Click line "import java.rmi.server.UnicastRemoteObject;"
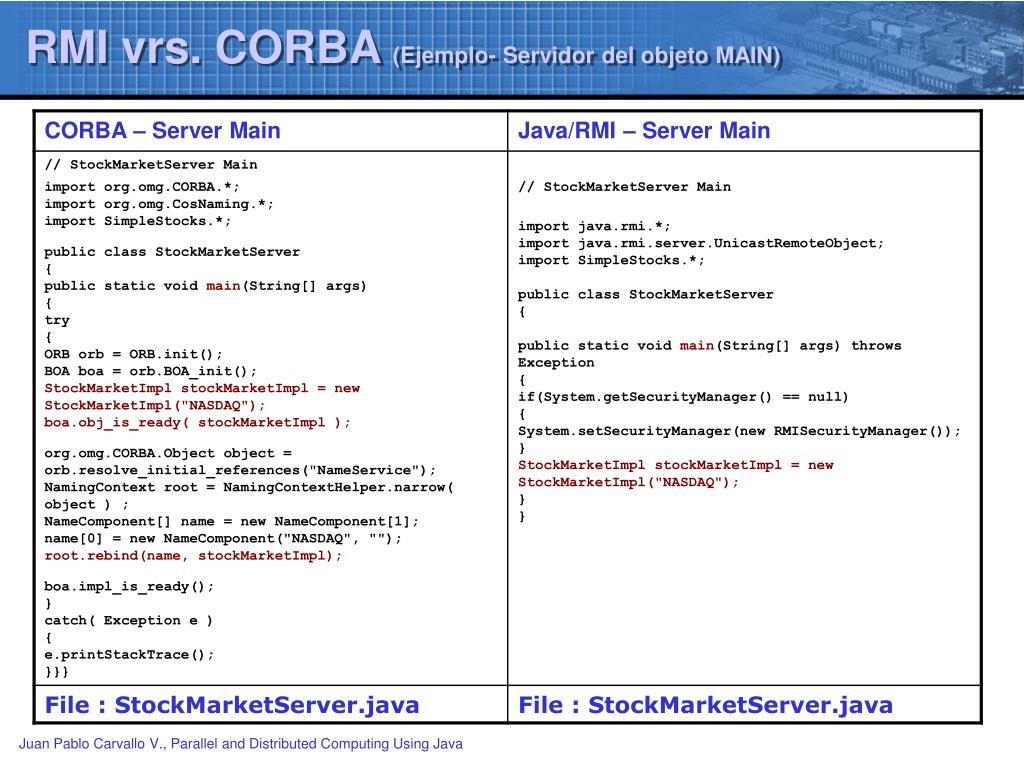The image size is (1024, 768). tap(701, 244)
